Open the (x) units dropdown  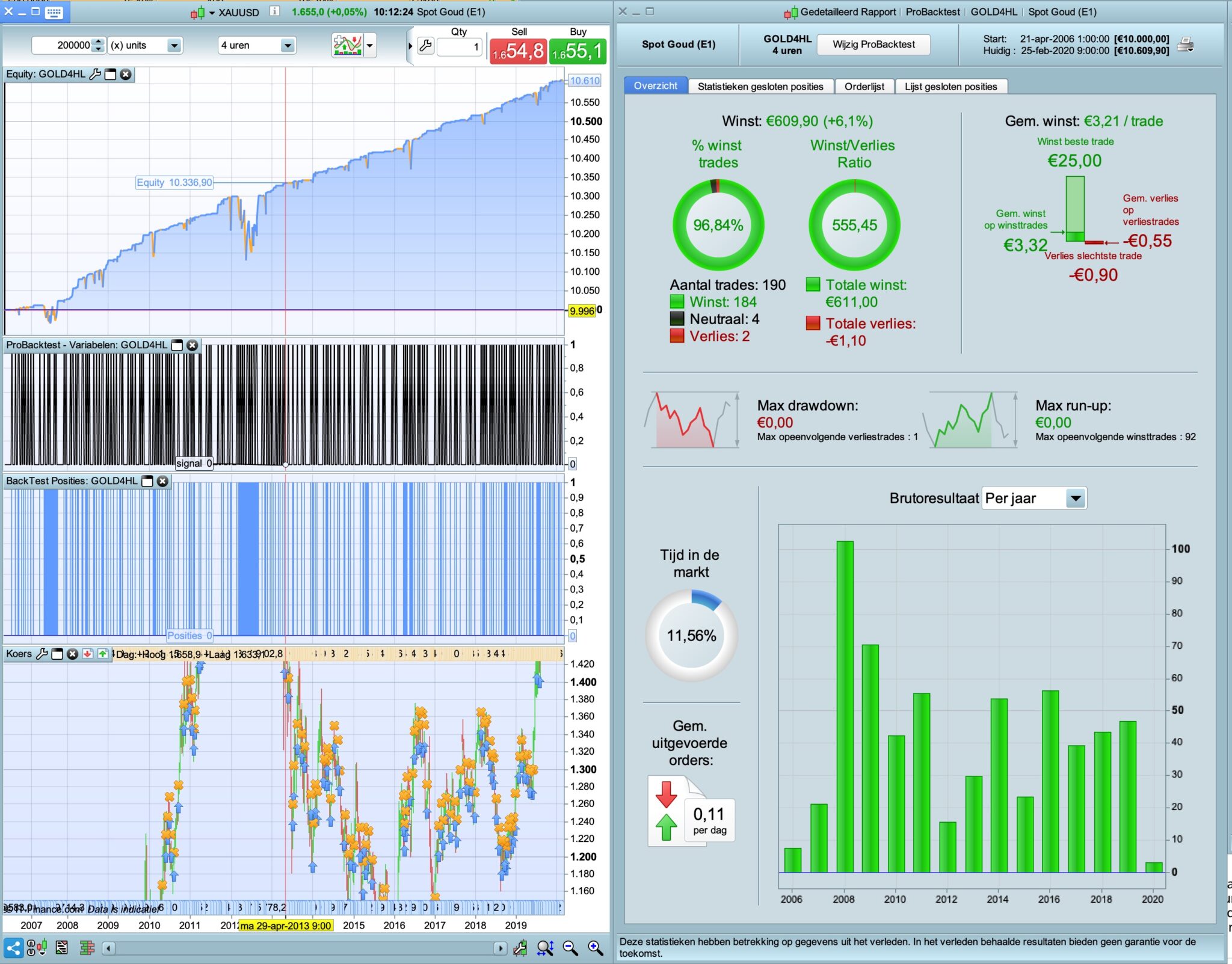coord(174,45)
